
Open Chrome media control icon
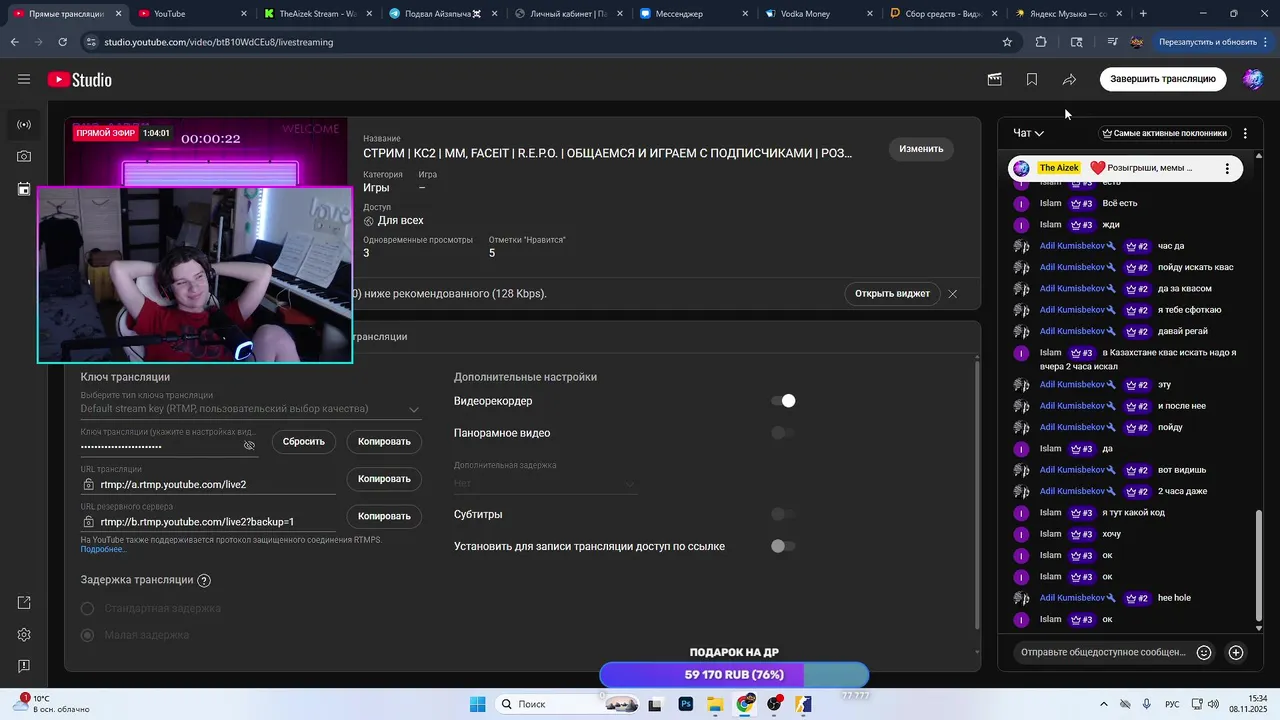tap(1112, 42)
